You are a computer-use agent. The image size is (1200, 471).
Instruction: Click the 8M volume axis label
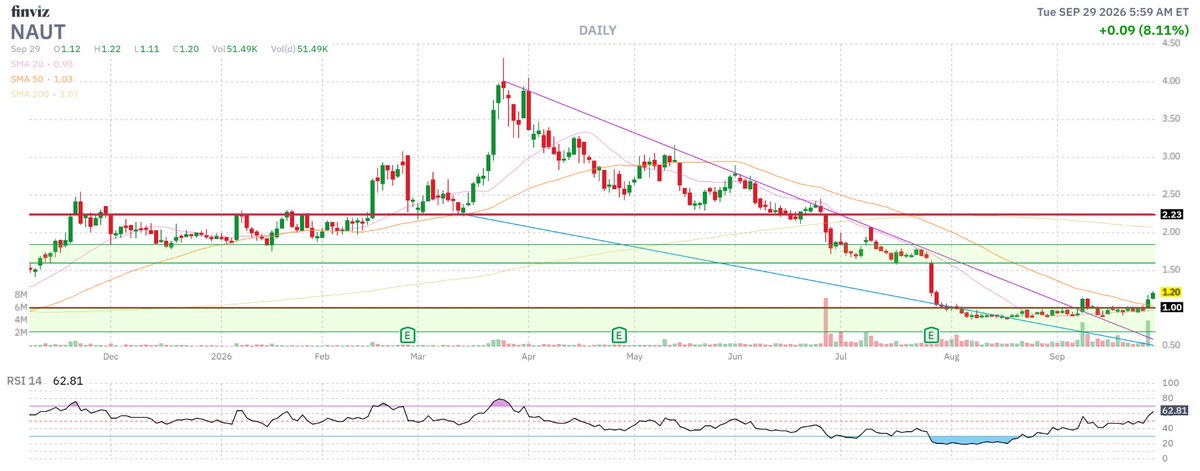[x=20, y=295]
